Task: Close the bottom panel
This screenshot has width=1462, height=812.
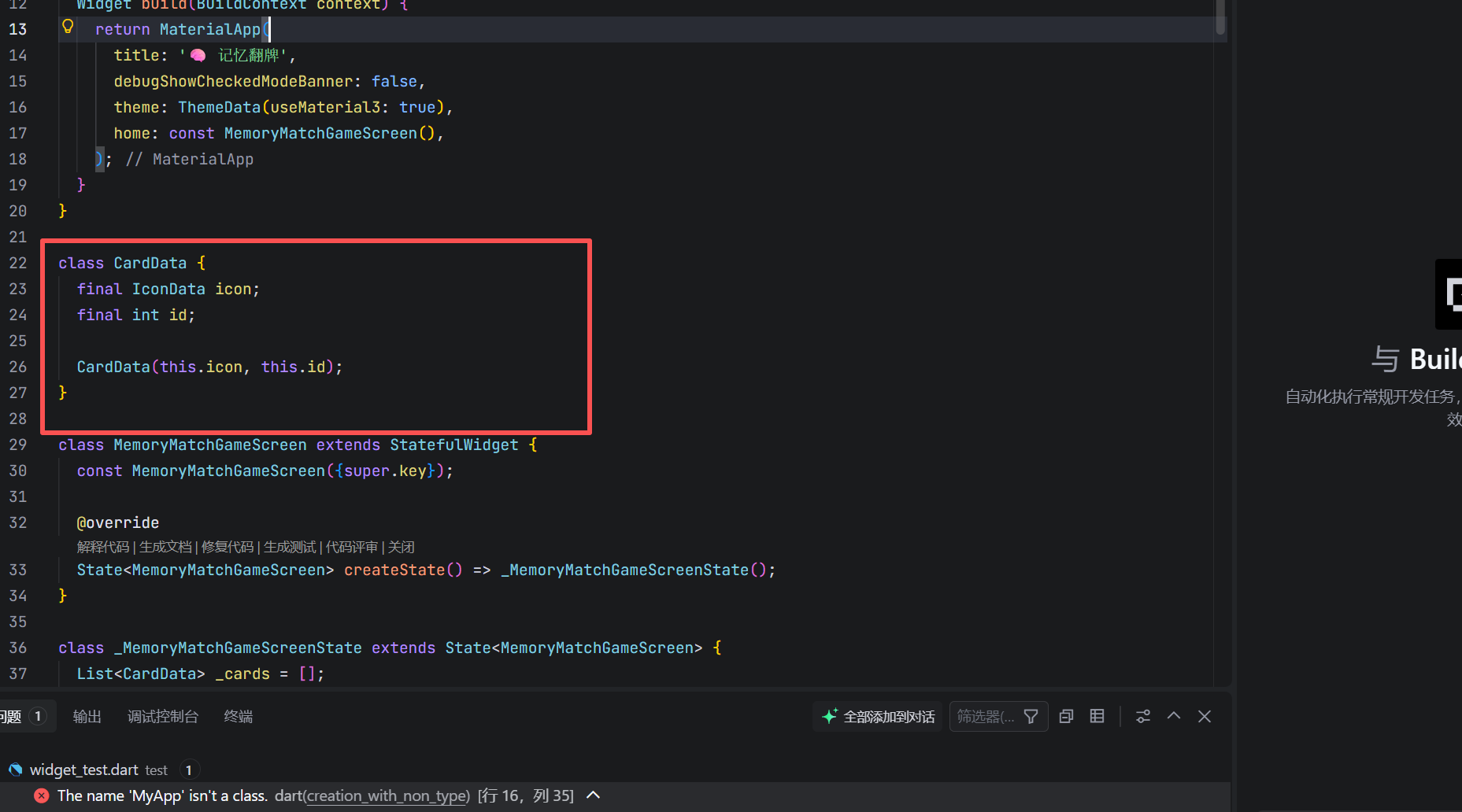Action: tap(1205, 716)
